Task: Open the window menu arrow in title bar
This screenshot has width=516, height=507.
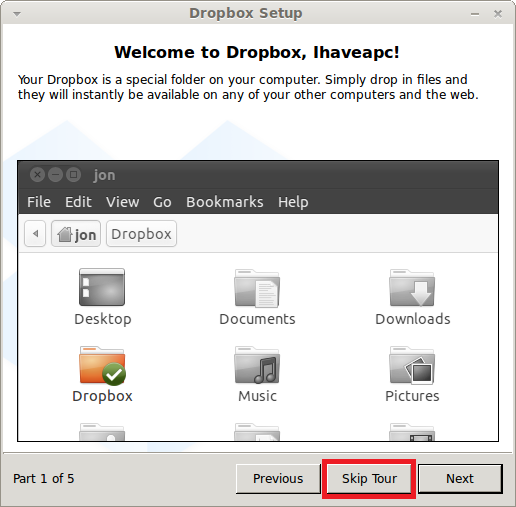Action: tap(17, 14)
